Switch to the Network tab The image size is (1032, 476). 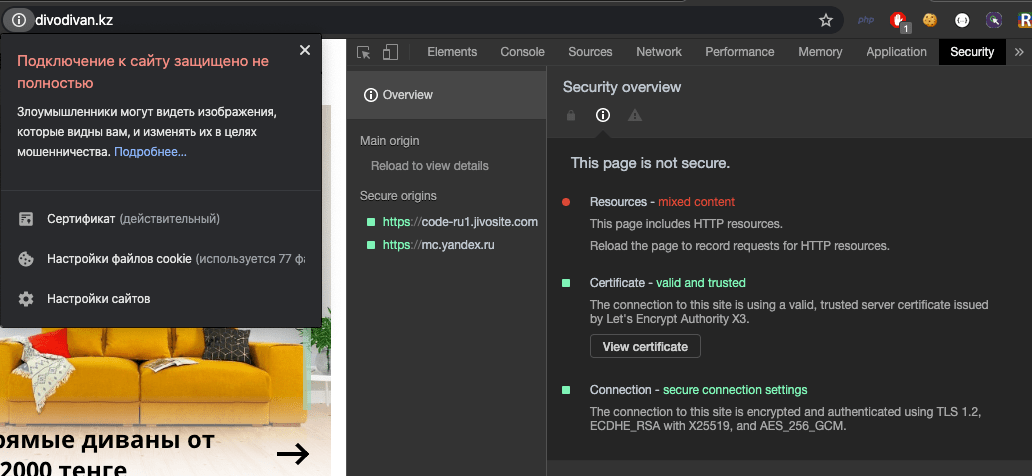[659, 52]
